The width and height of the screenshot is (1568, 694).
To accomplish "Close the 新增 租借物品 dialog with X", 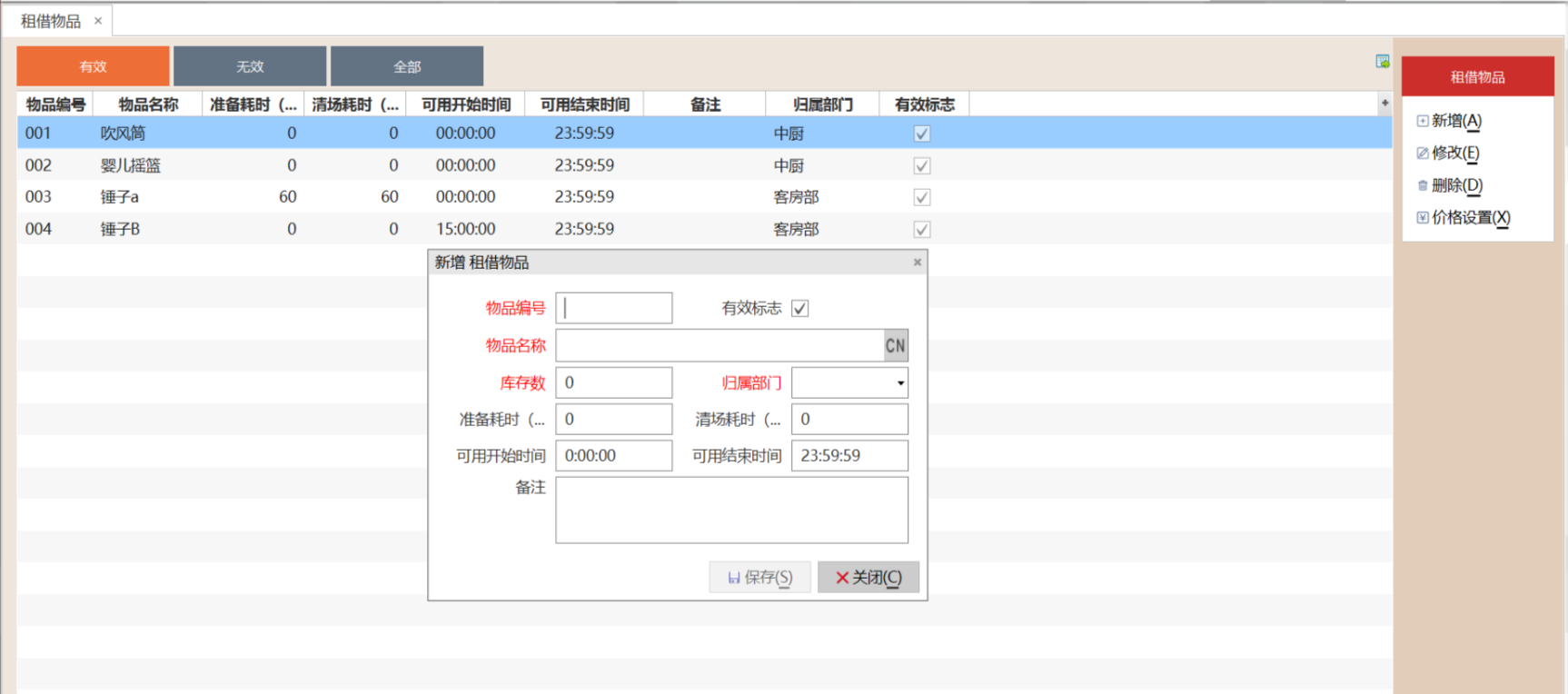I will (917, 263).
